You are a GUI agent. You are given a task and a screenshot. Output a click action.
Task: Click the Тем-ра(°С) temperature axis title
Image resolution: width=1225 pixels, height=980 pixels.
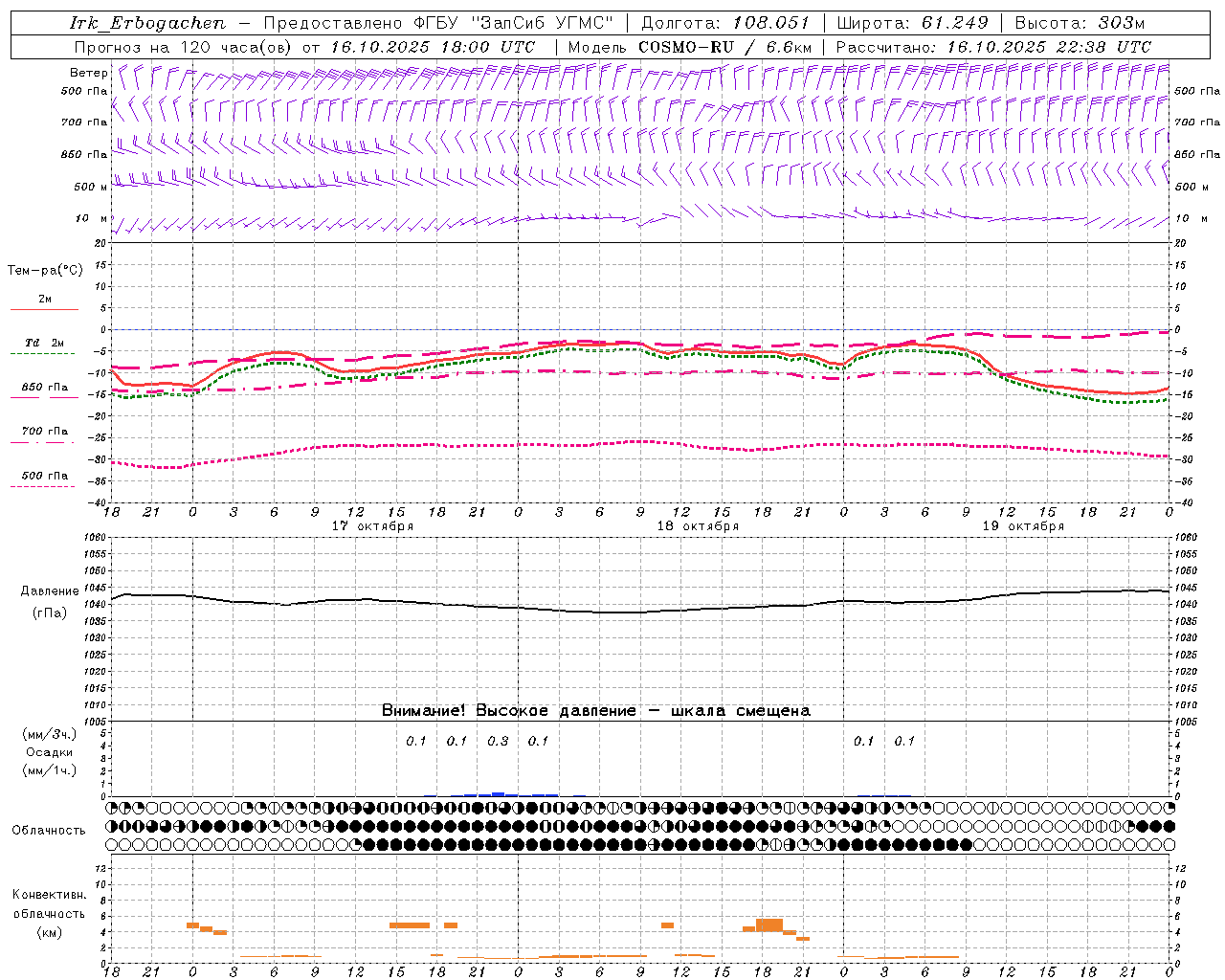45,271
